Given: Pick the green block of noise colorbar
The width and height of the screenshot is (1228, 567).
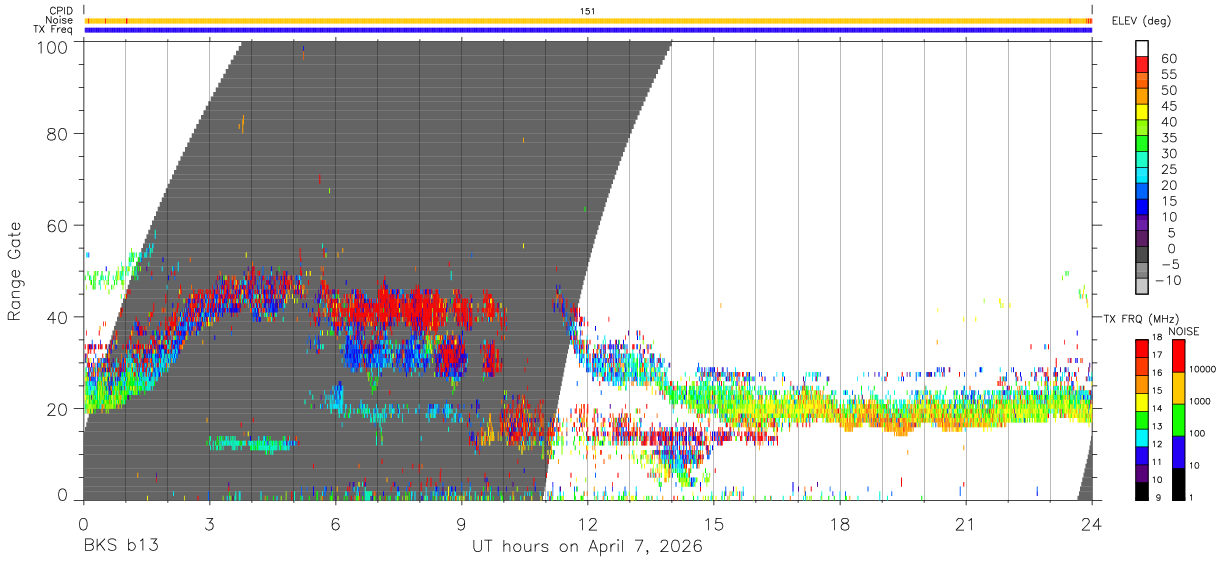Looking at the screenshot, I should 1178,419.
